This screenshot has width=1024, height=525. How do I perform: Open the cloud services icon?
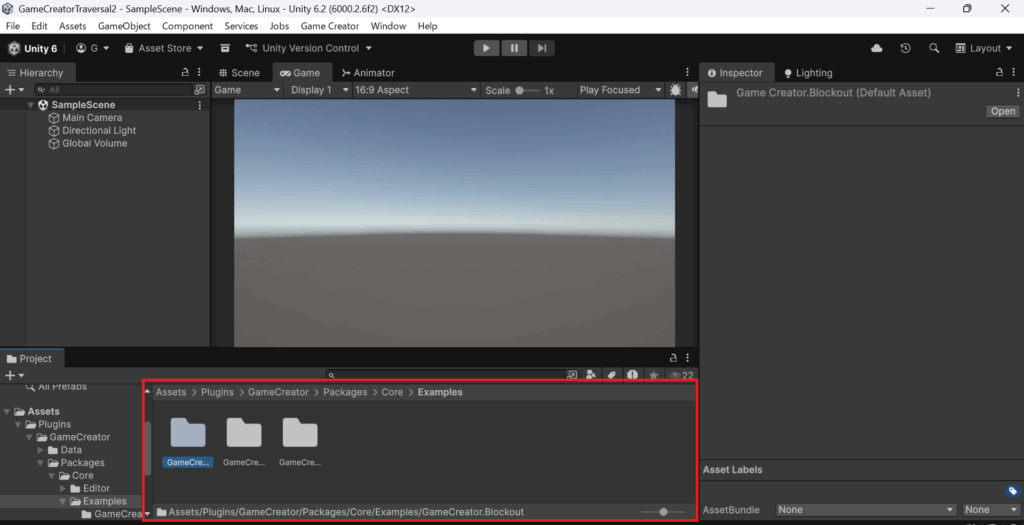pyautogui.click(x=877, y=48)
